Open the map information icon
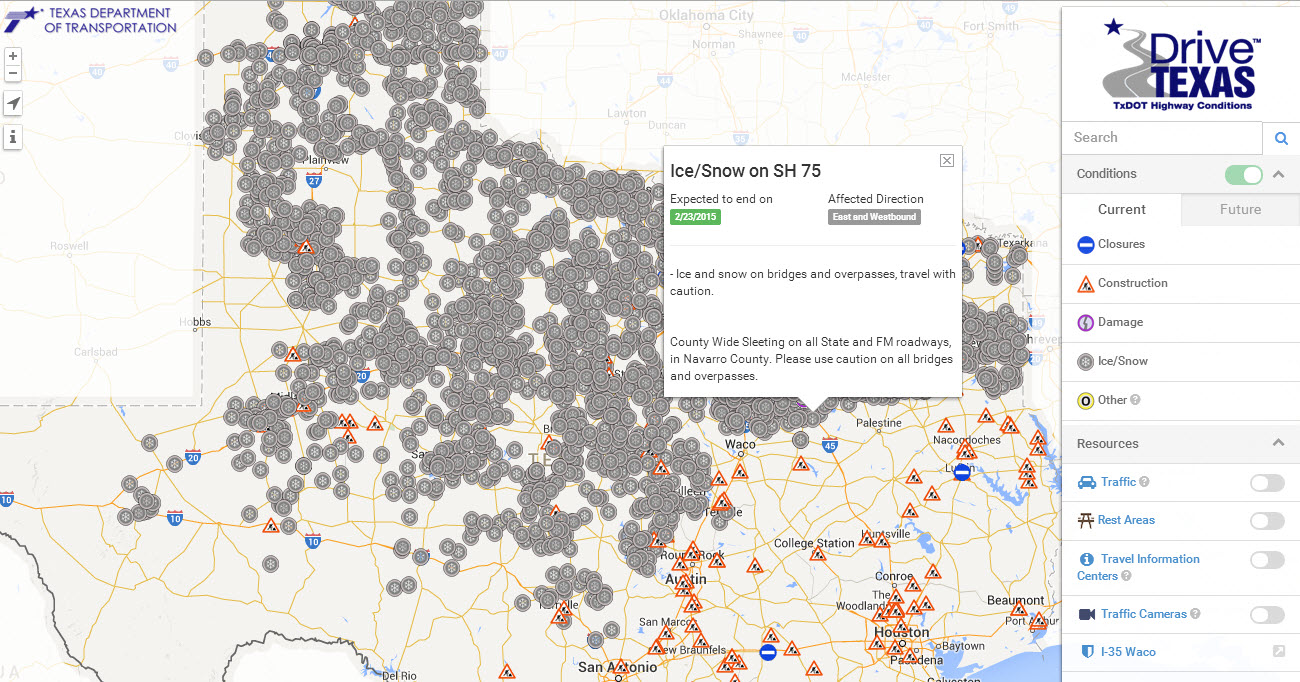 click(x=12, y=136)
